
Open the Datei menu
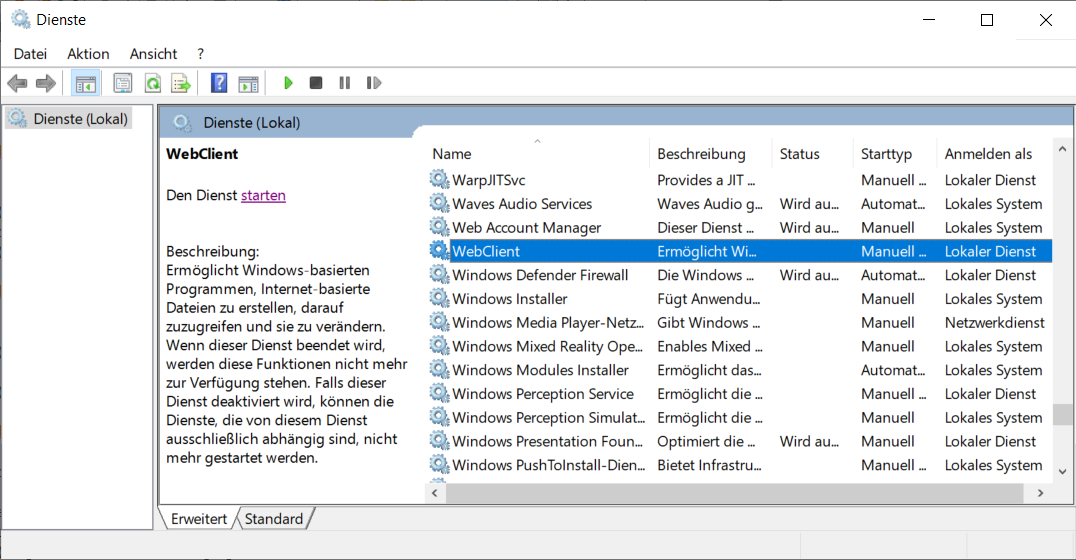pyautogui.click(x=30, y=54)
